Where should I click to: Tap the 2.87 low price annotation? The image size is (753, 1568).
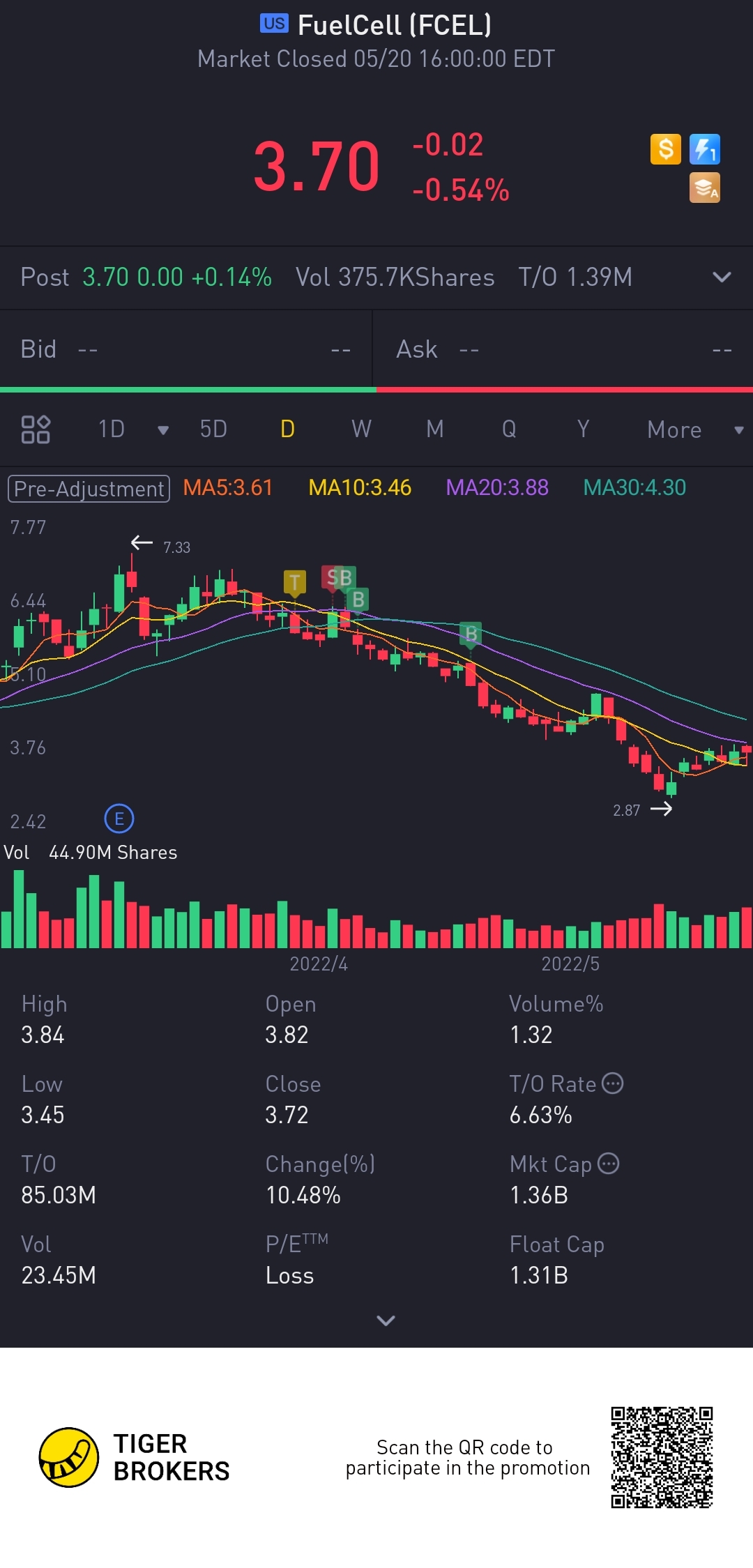coord(626,810)
